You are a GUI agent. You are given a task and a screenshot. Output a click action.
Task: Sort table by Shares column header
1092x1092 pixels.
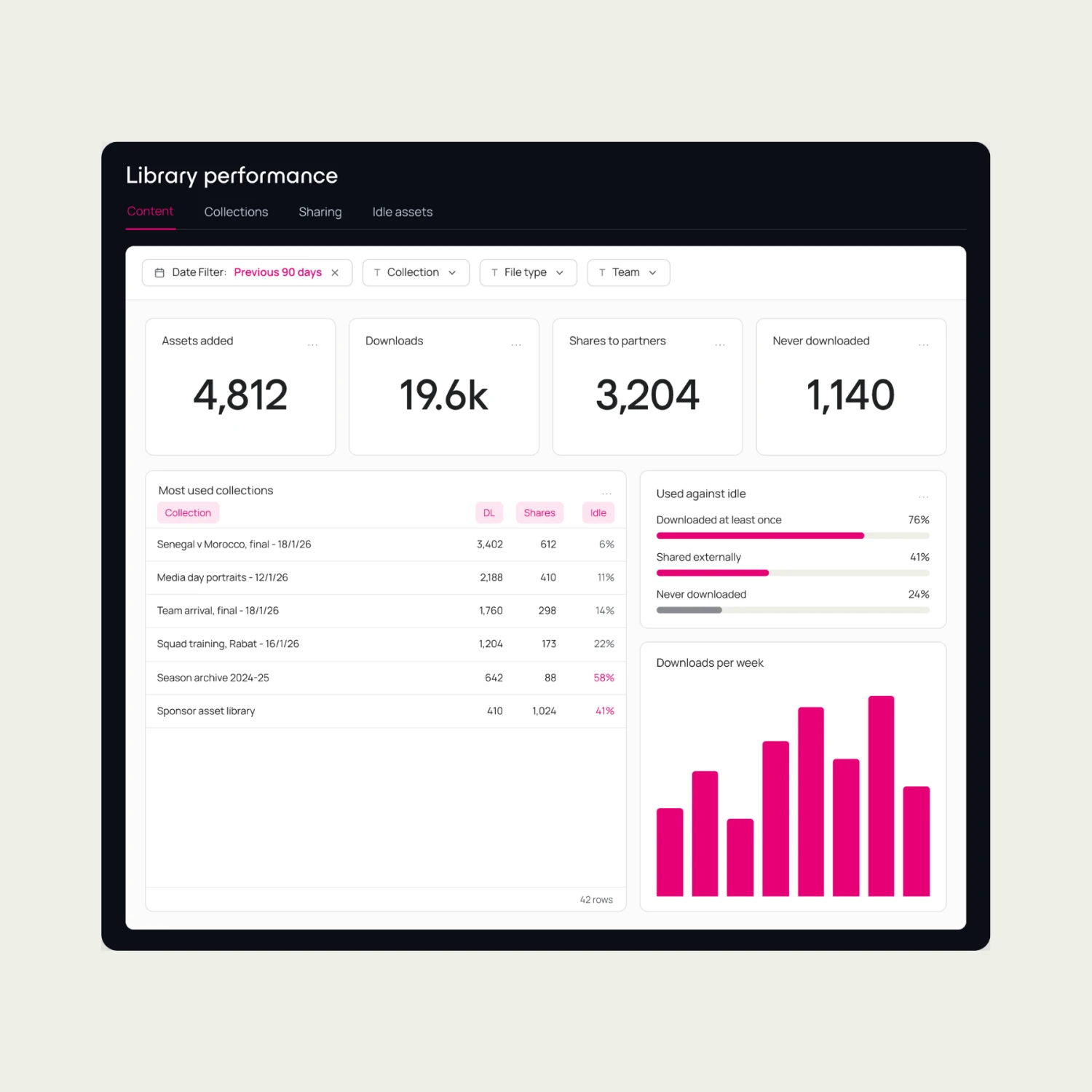click(x=539, y=513)
